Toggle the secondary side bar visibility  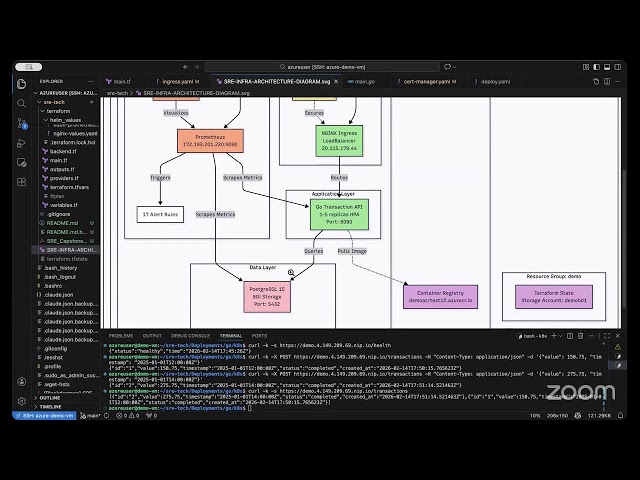[618, 67]
